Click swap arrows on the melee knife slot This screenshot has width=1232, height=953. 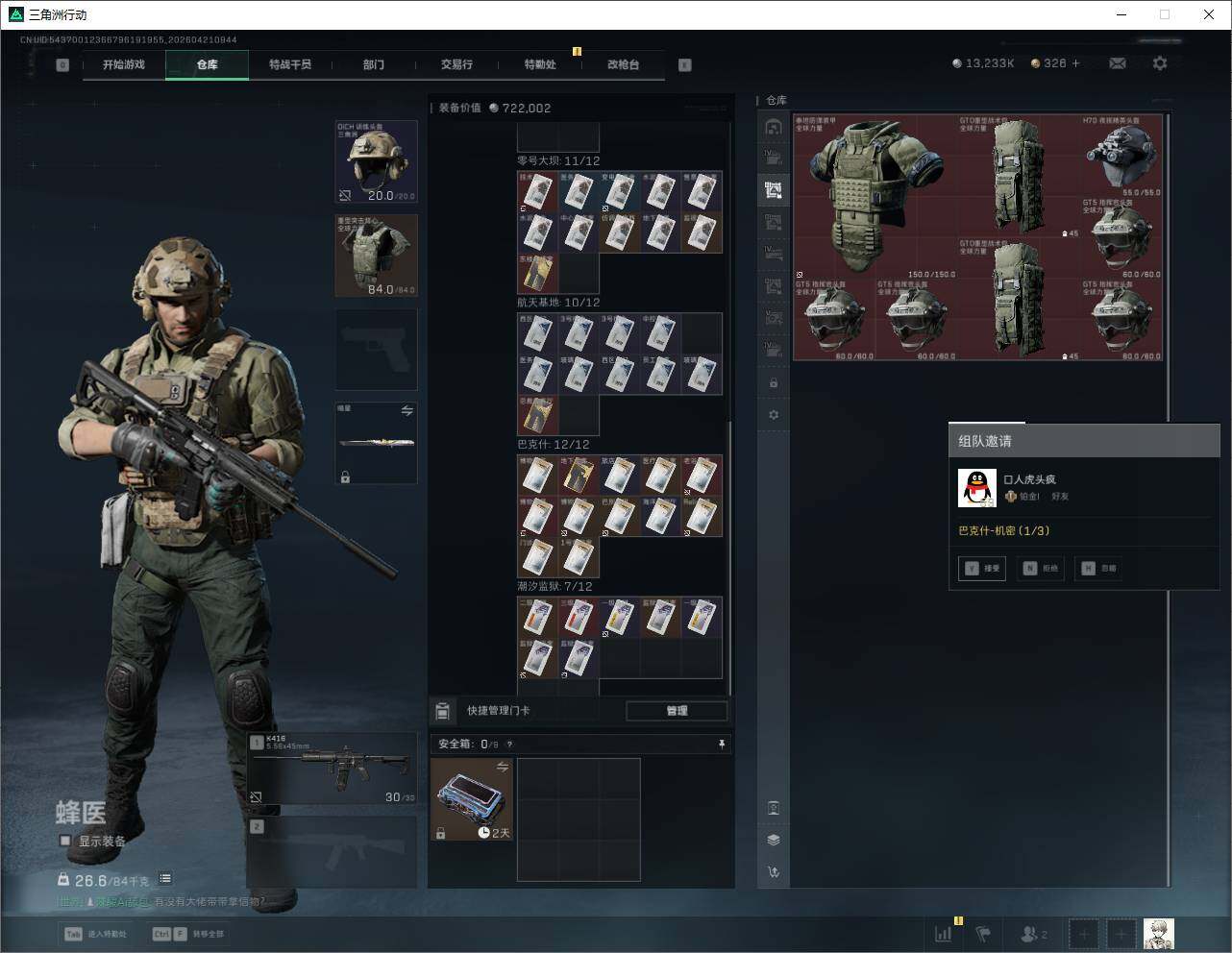(x=407, y=411)
